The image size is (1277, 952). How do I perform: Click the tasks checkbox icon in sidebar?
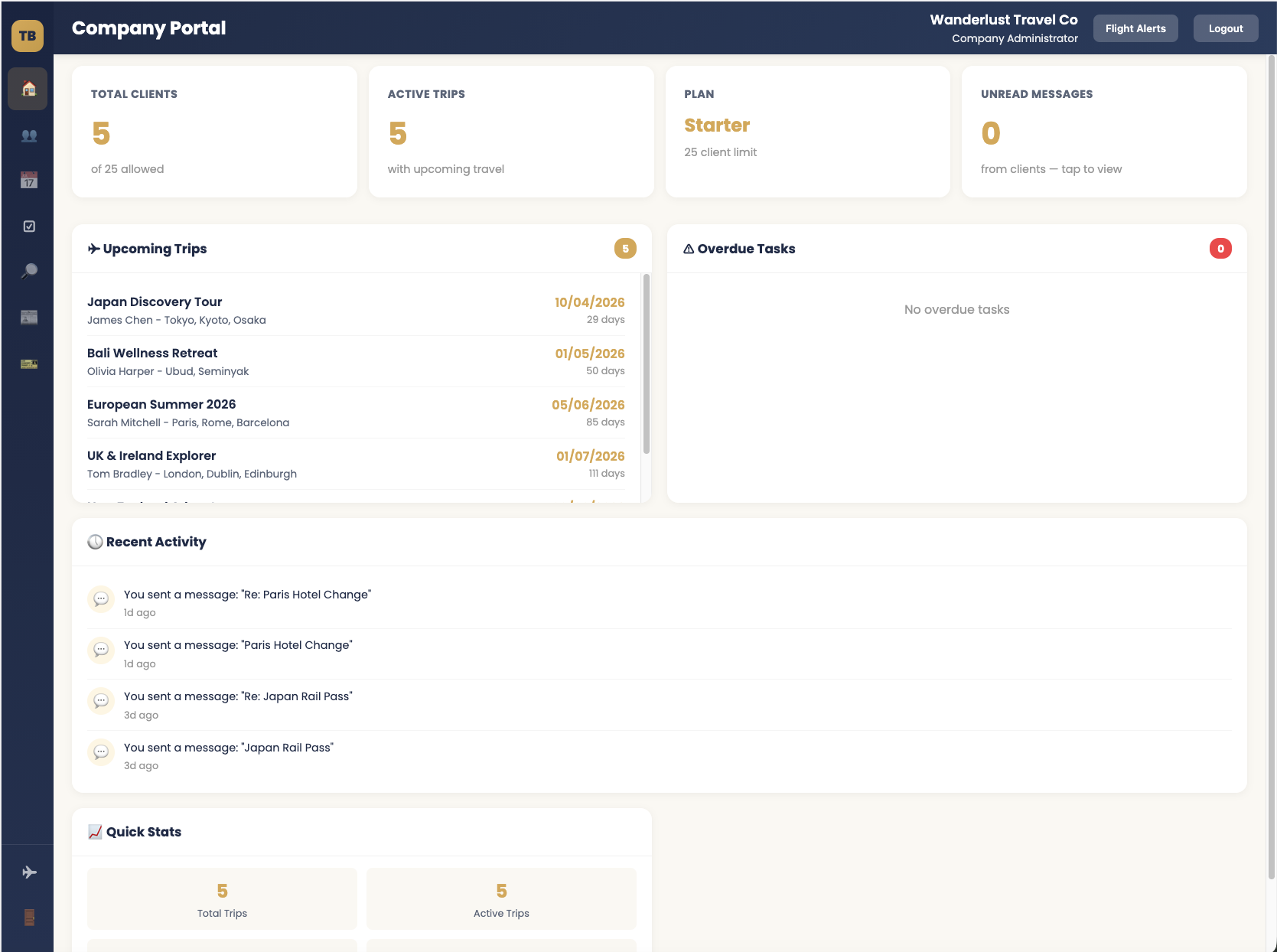[x=28, y=226]
